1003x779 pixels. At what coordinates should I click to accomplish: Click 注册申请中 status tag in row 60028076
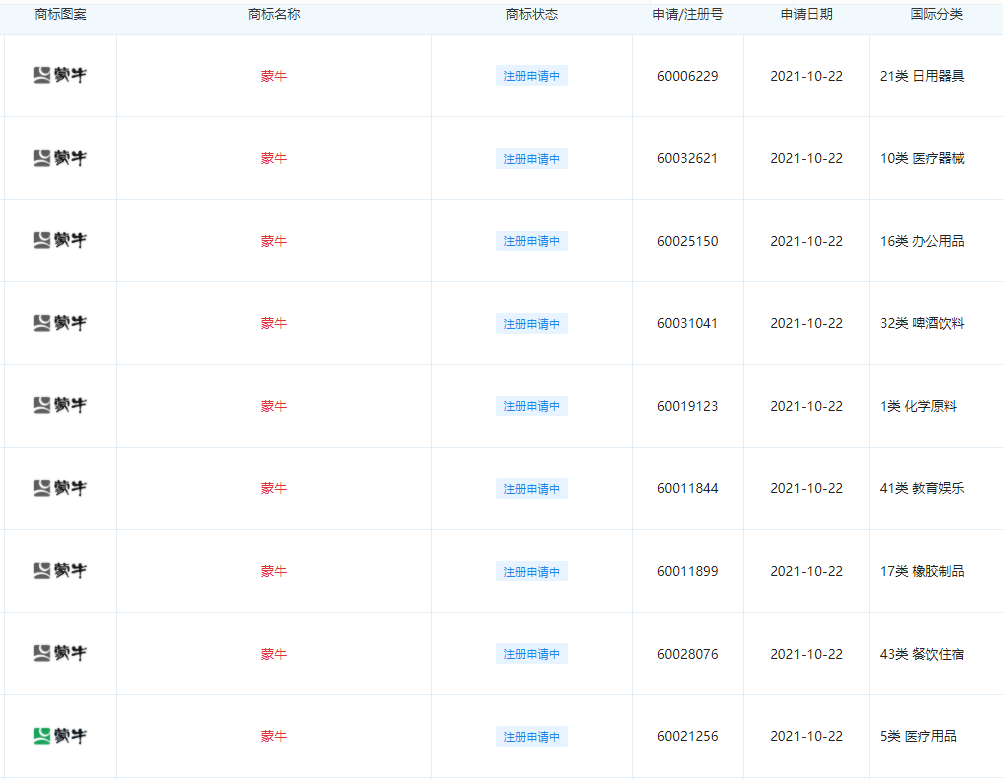532,654
